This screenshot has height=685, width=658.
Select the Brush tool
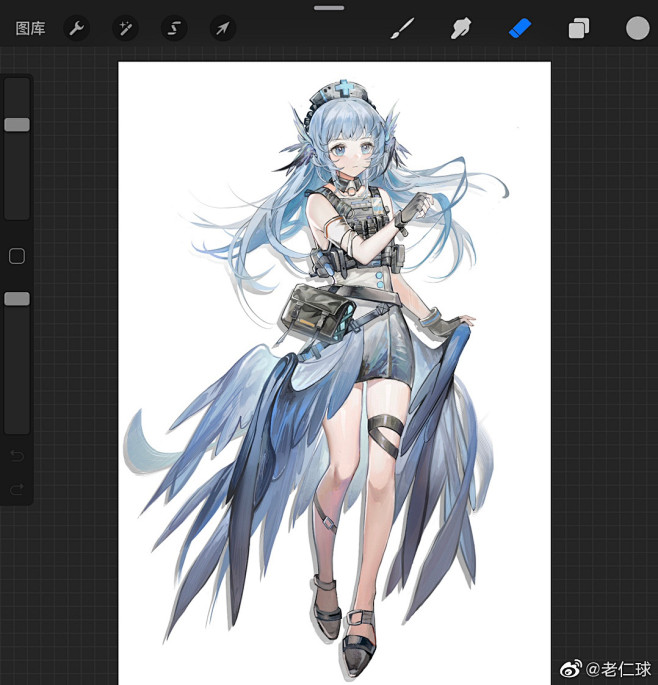pyautogui.click(x=402, y=28)
